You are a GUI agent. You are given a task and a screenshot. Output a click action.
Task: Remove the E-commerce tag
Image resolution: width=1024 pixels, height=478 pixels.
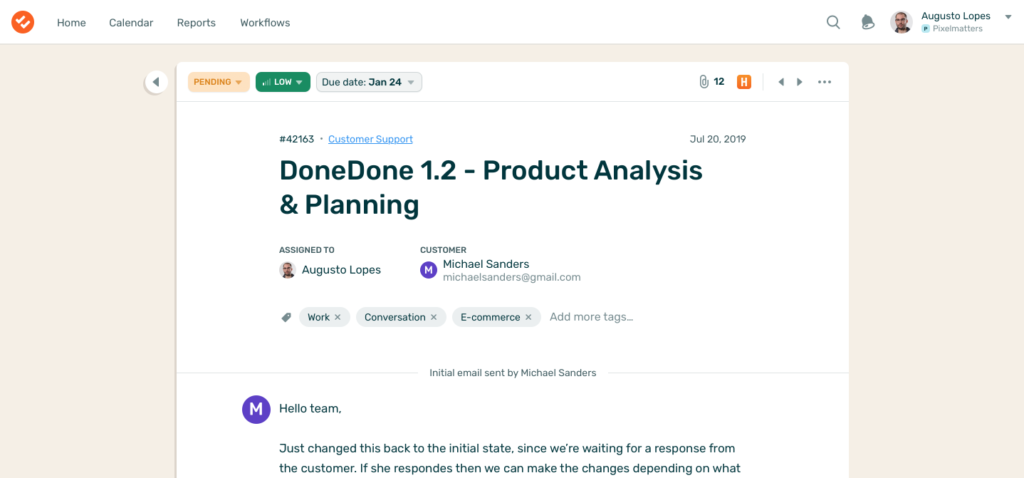click(x=529, y=317)
